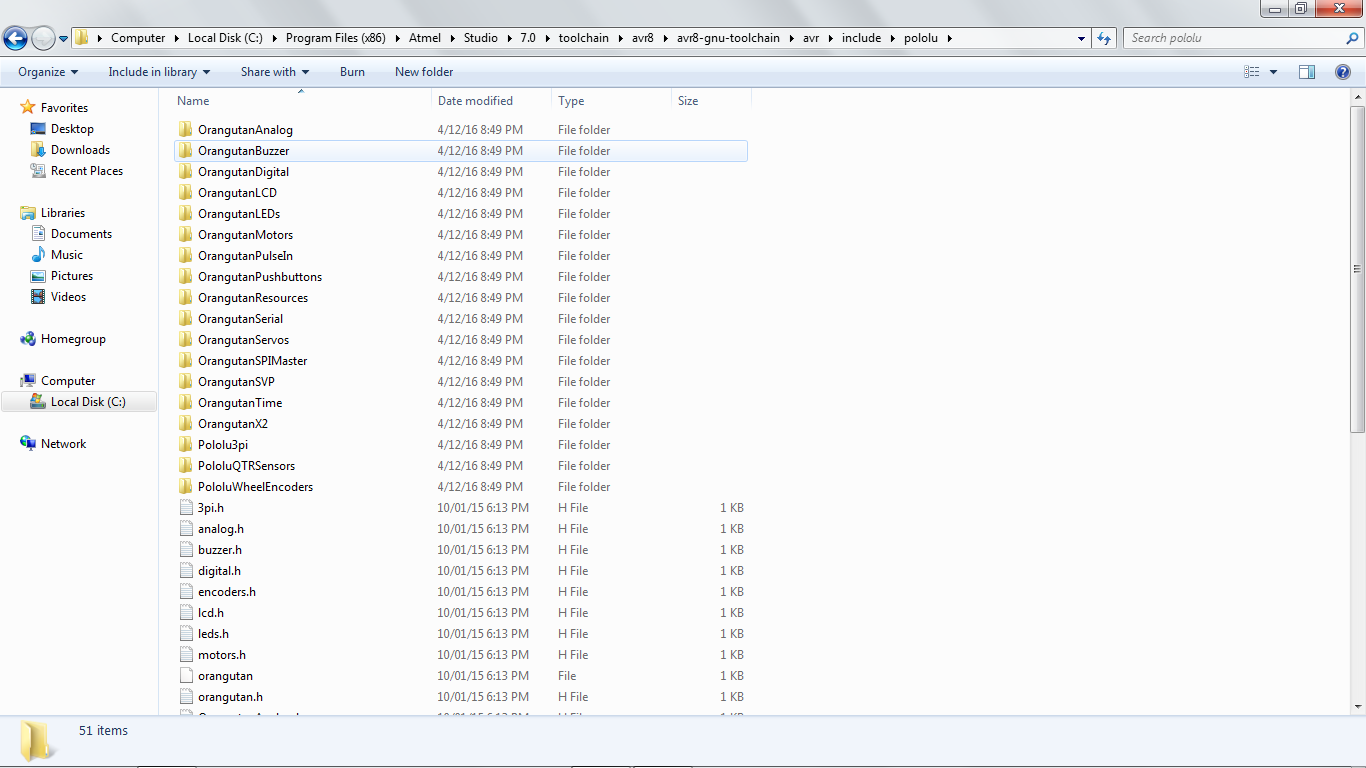Open the Include in library dropdown
This screenshot has height=768, width=1366.
pyautogui.click(x=159, y=72)
